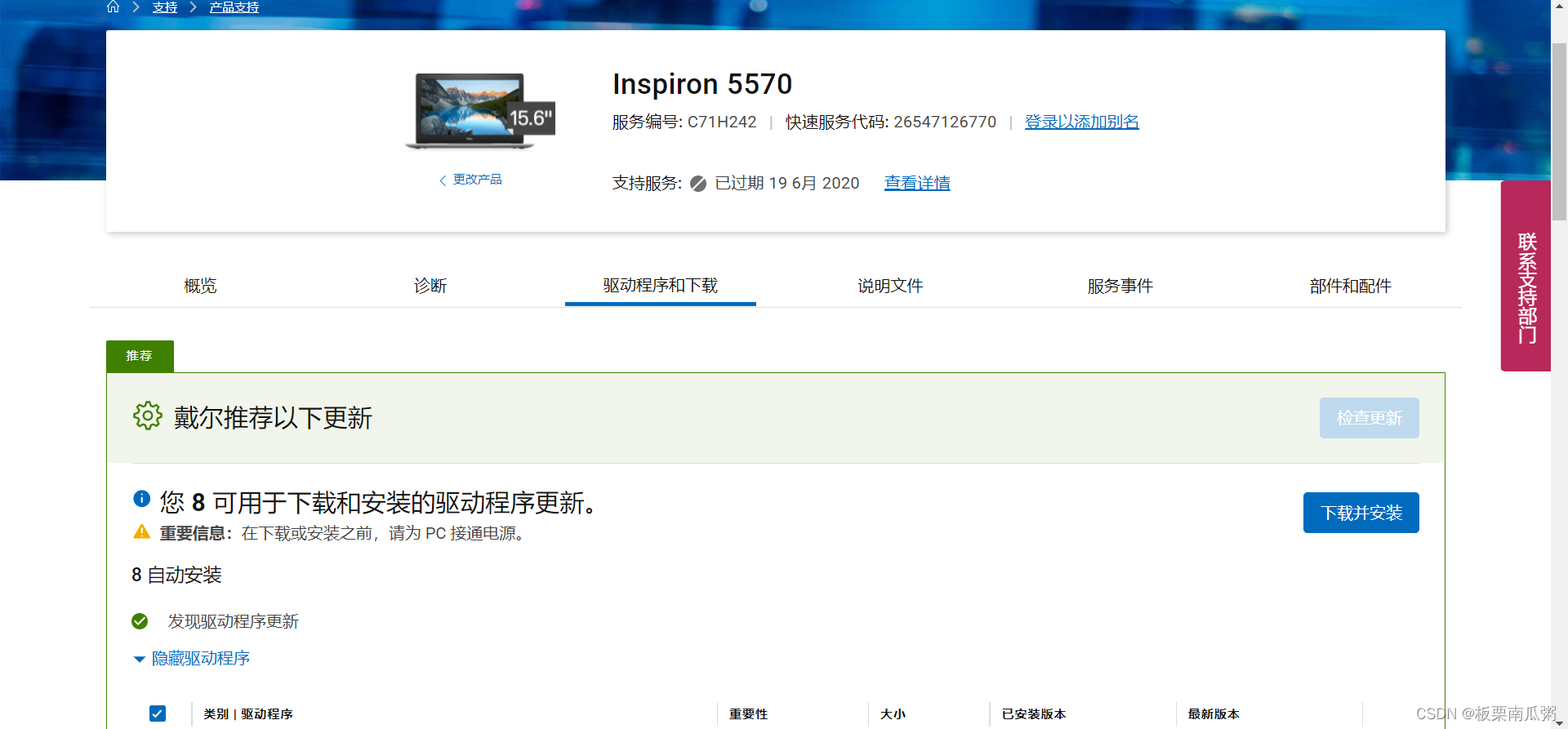Switch to the 诊断 tab
Image resolution: width=1568 pixels, height=729 pixels.
pos(430,286)
